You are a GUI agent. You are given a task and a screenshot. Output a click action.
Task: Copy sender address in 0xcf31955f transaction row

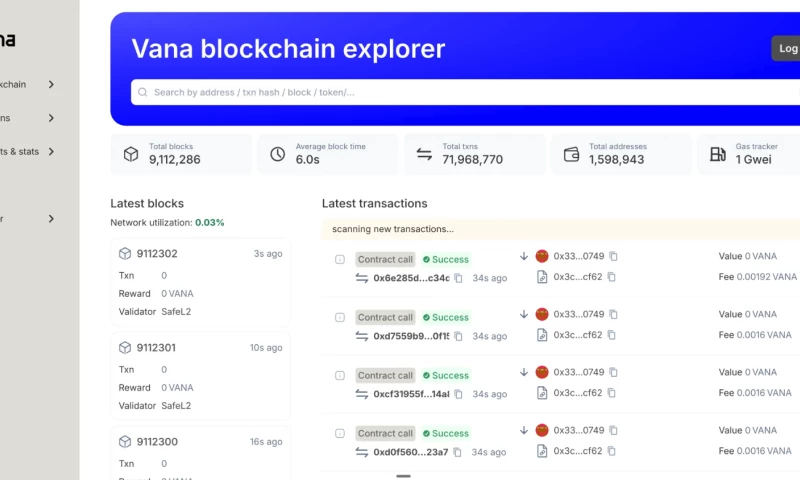pyautogui.click(x=613, y=372)
